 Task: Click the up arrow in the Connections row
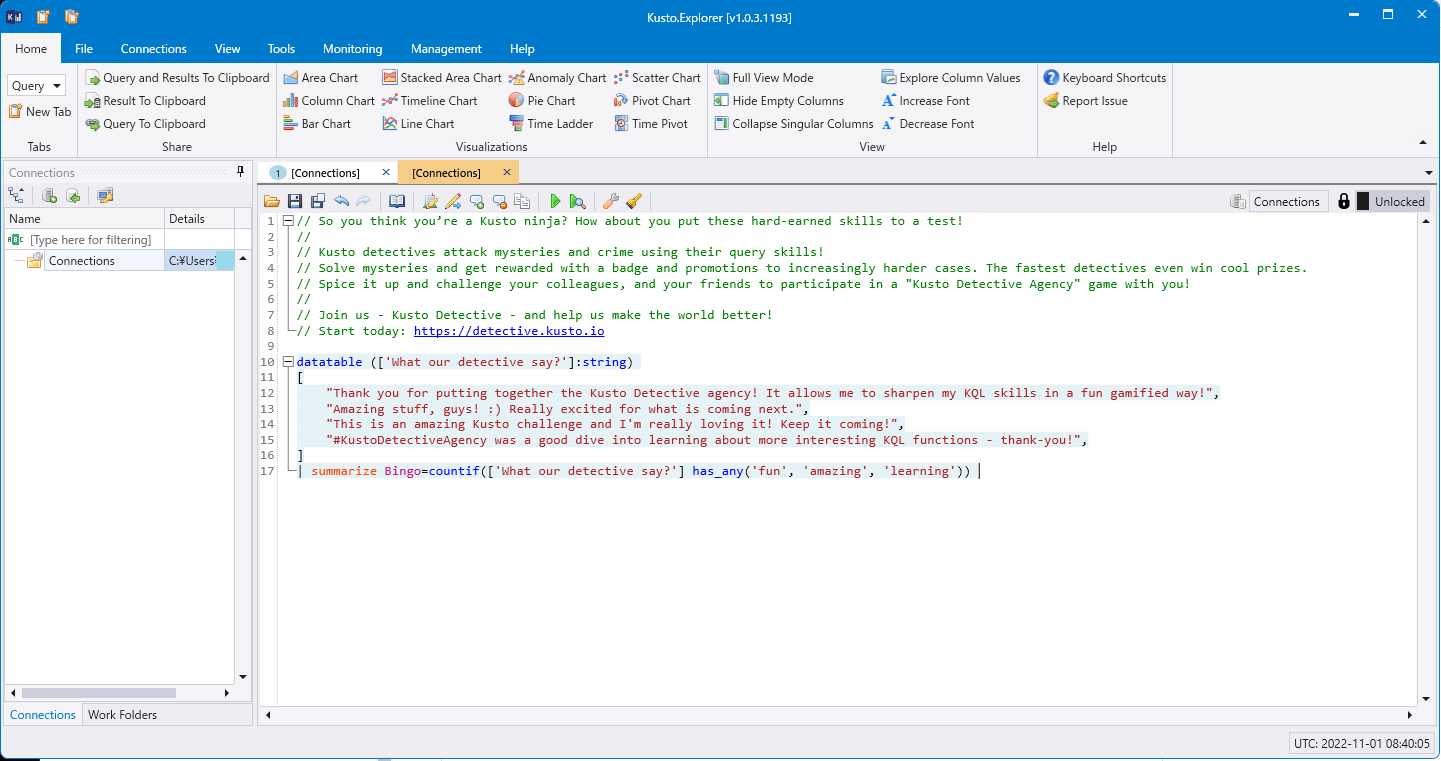click(242, 258)
